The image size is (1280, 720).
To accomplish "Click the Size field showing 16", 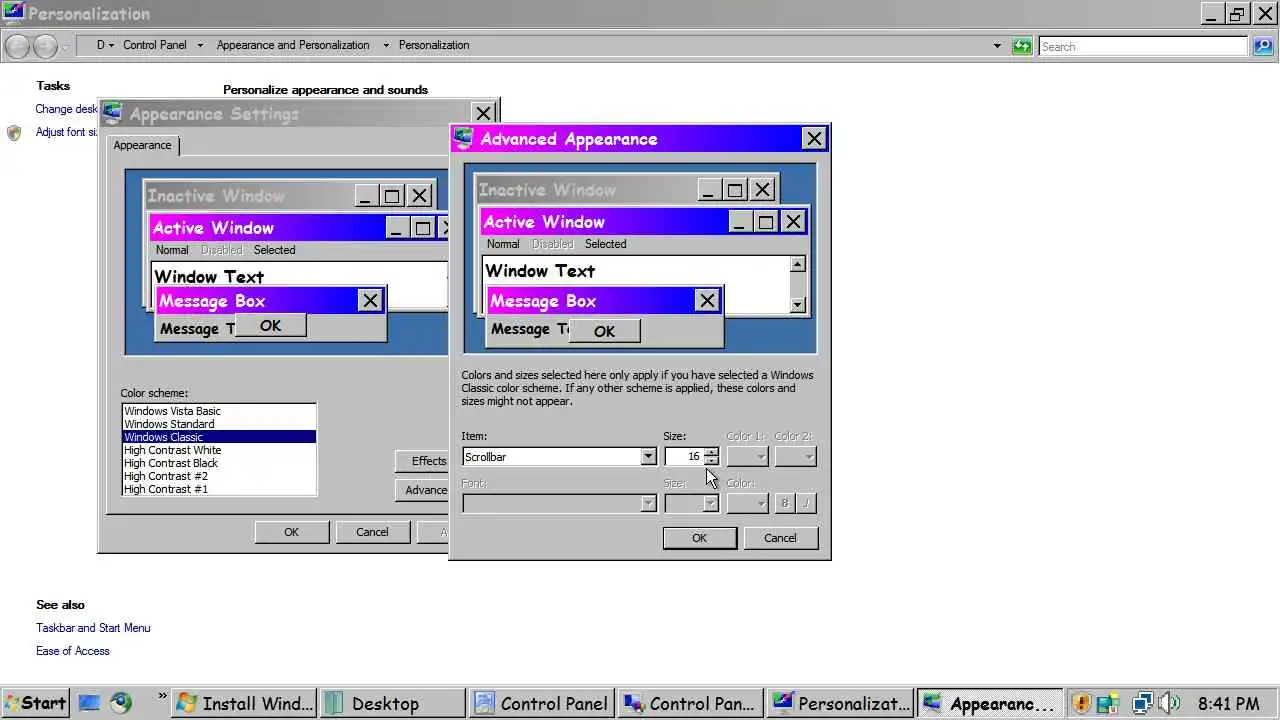I will pos(684,457).
